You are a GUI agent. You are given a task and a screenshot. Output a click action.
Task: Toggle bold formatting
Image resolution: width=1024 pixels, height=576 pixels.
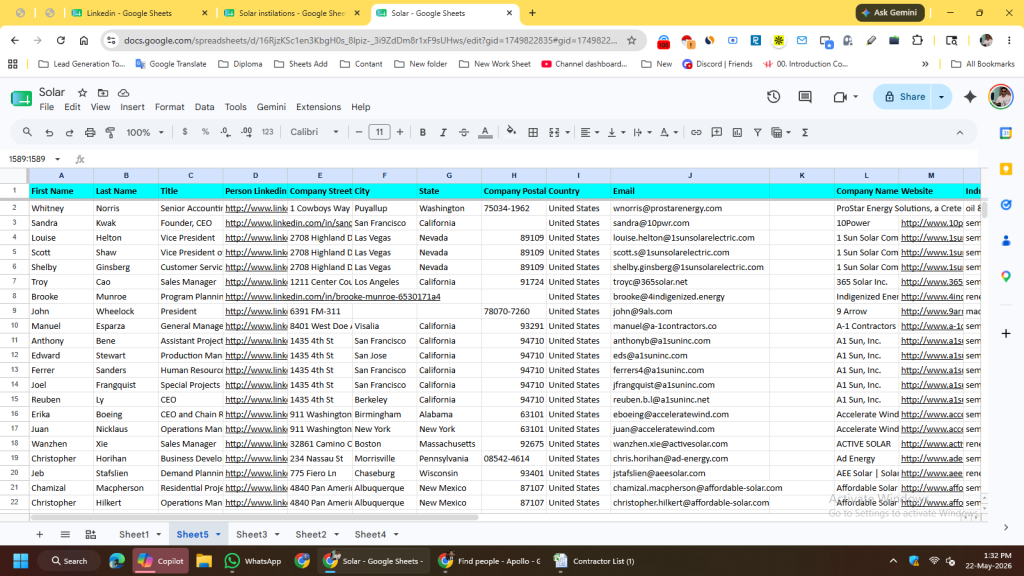click(423, 133)
